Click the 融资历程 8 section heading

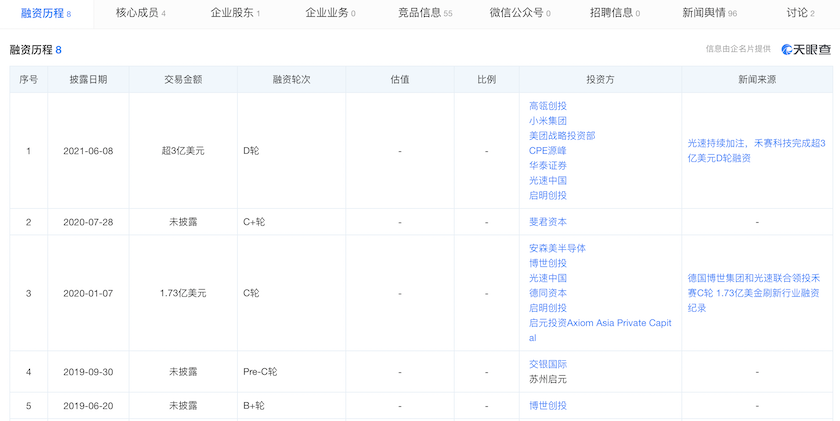36,50
